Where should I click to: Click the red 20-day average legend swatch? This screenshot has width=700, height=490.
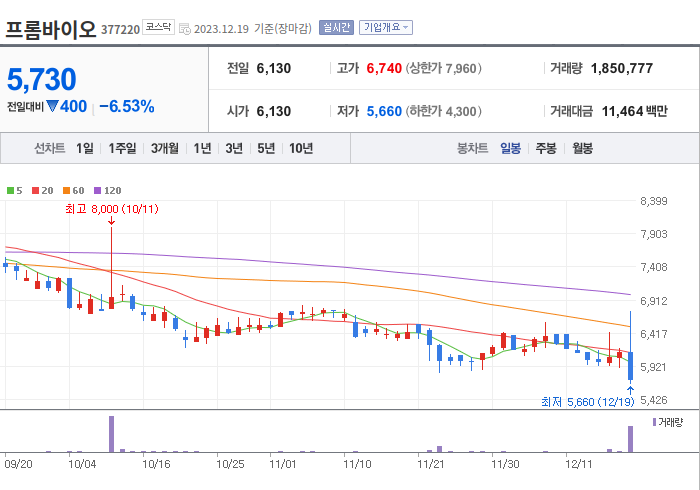click(x=35, y=191)
